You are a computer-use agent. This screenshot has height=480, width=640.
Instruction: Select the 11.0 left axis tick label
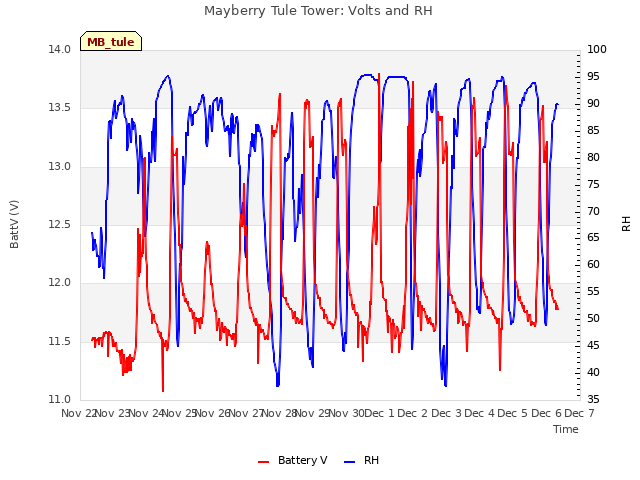coord(59,399)
